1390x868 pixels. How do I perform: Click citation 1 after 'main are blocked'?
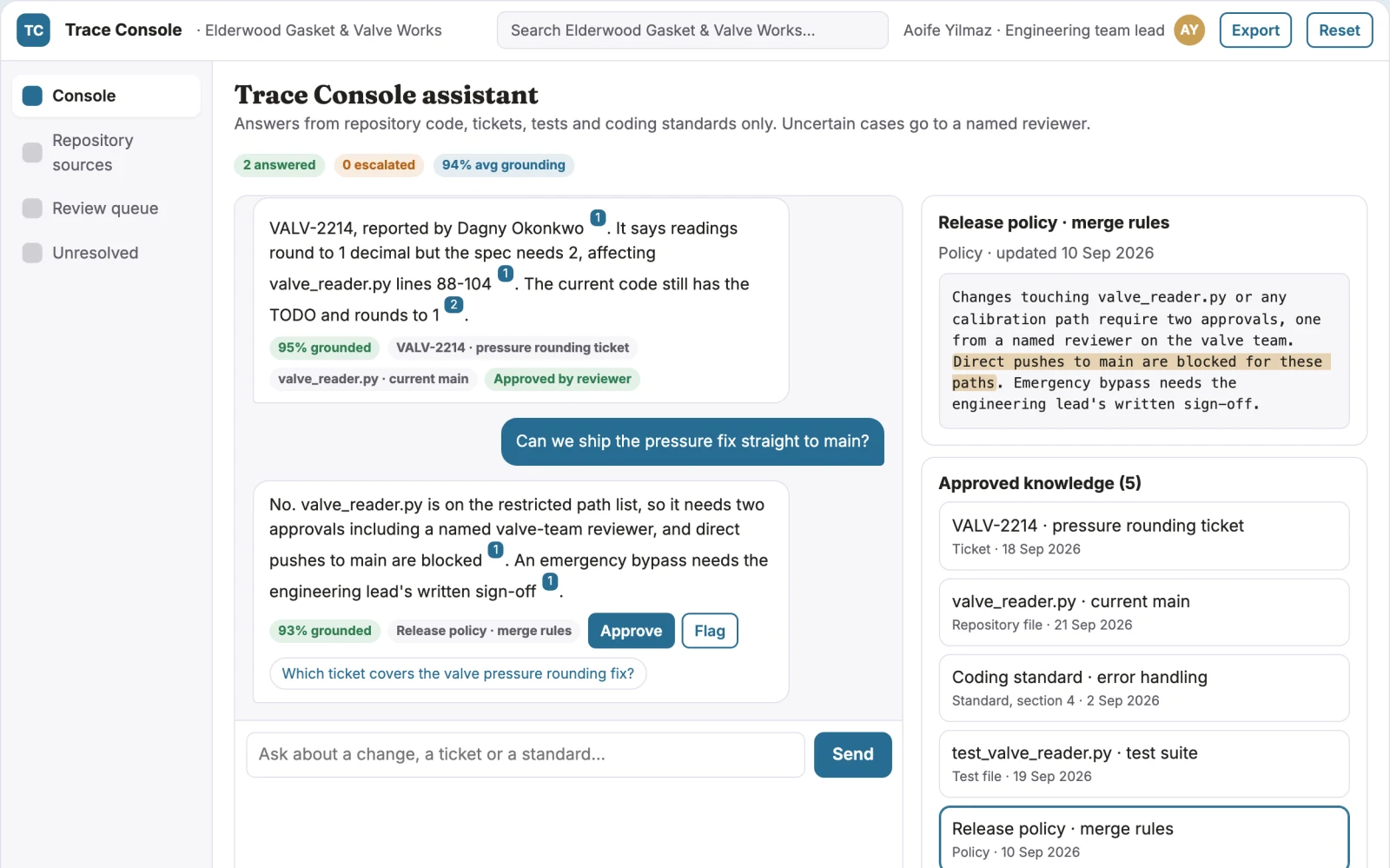(x=495, y=550)
